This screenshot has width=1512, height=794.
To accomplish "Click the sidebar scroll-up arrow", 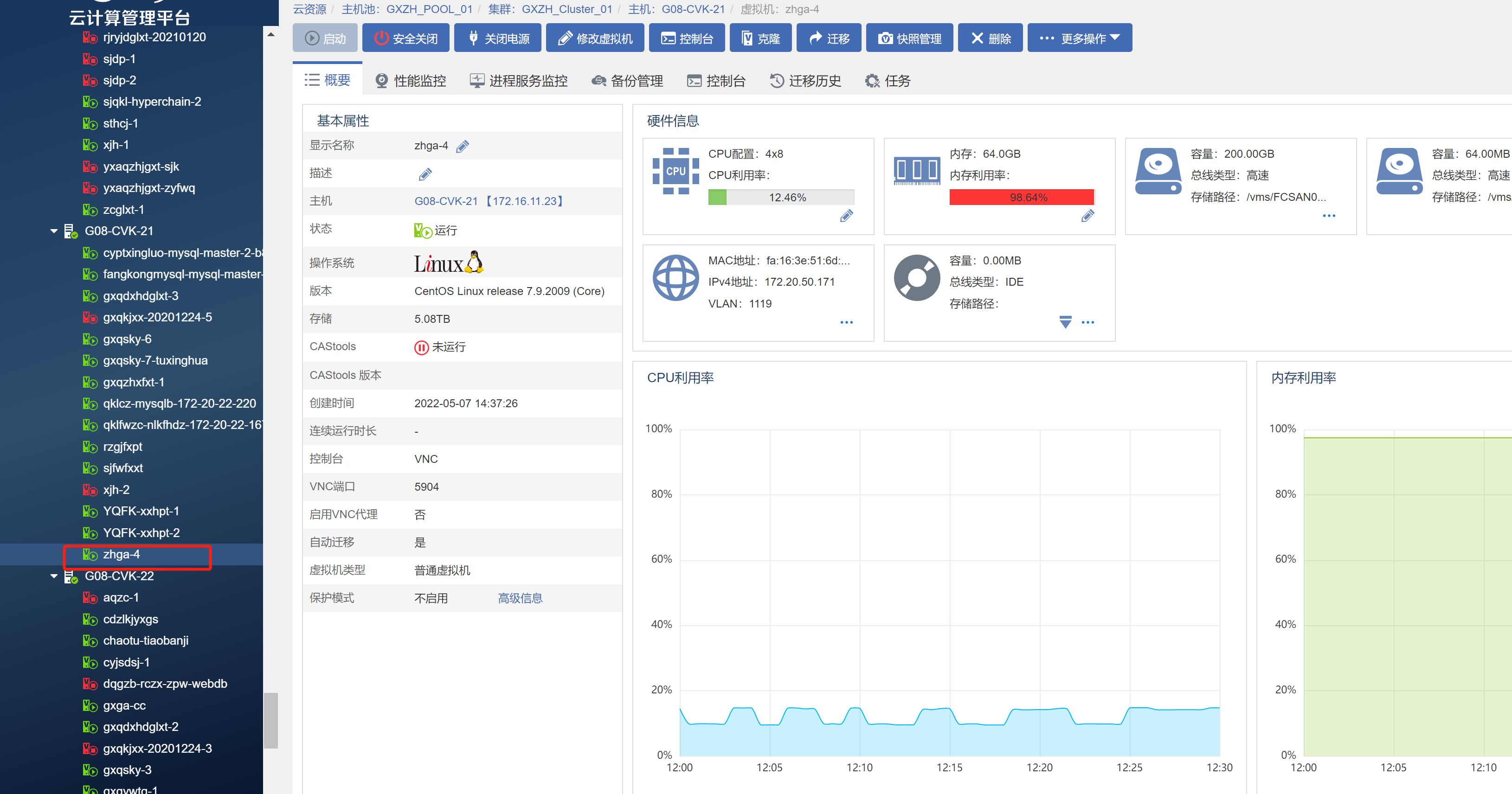I will [270, 35].
